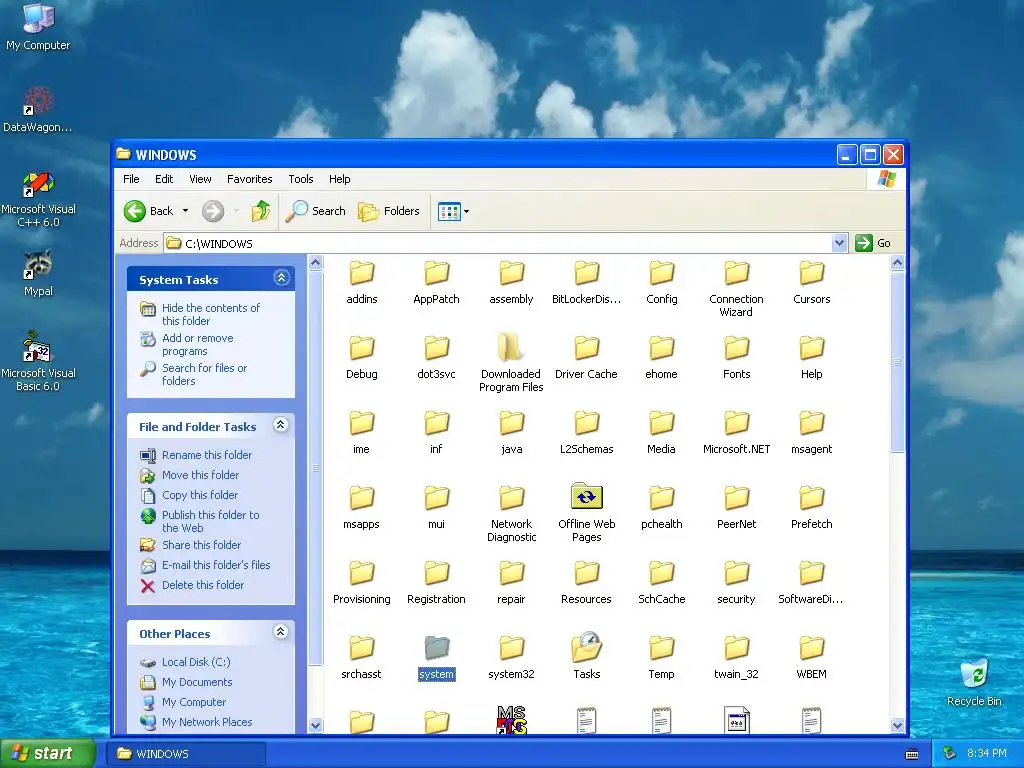Screen dimensions: 1024x768
Task: Select the Fonts folder
Action: [737, 357]
